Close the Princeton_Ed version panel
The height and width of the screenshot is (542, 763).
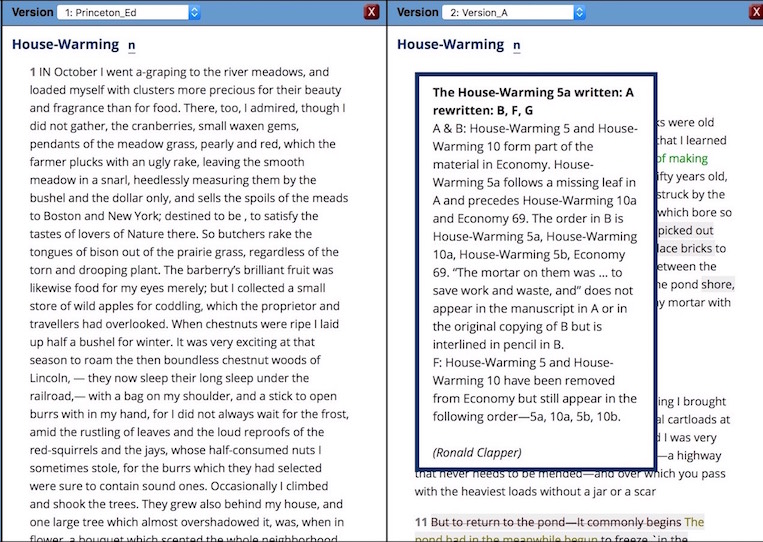click(371, 12)
